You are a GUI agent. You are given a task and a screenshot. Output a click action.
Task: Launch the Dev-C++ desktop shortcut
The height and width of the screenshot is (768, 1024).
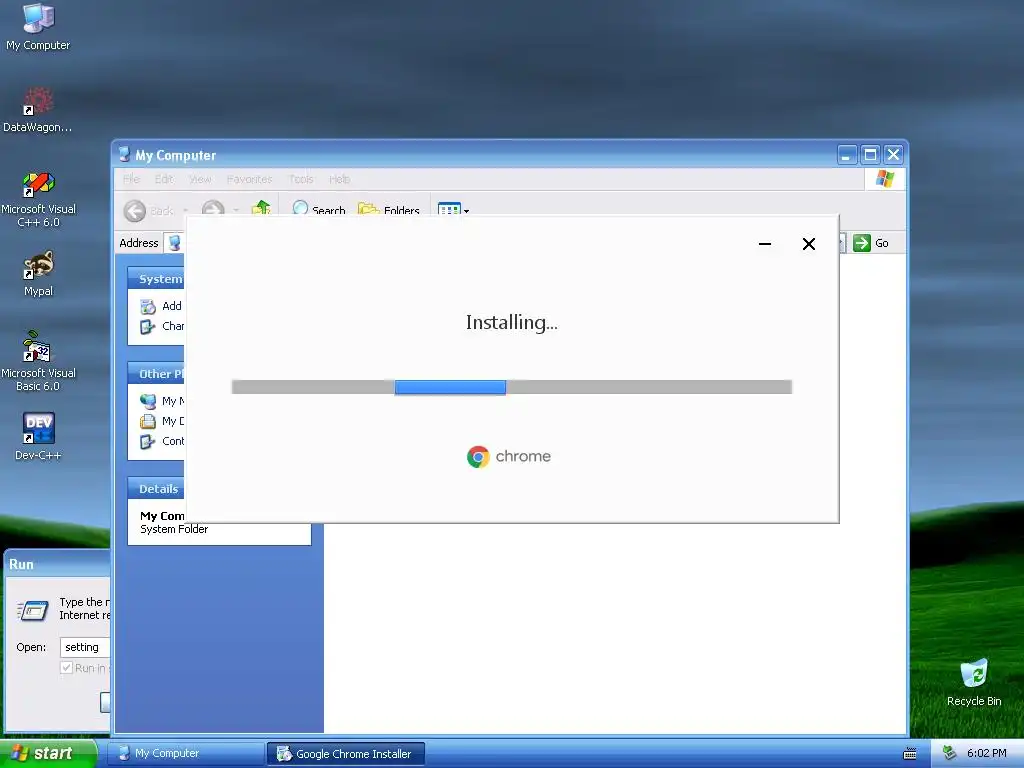pos(38,436)
